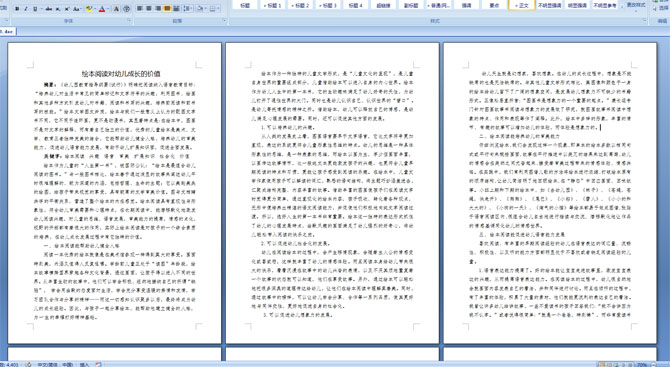Click the 插入 mode in status bar

(84, 364)
